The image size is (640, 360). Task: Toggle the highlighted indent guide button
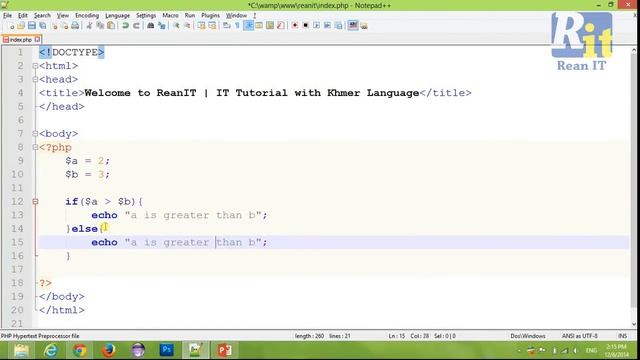click(248, 26)
